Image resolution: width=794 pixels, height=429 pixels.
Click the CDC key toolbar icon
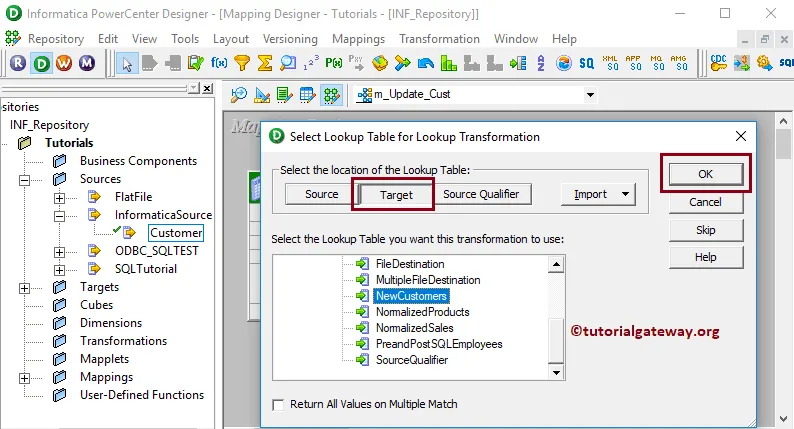(718, 63)
